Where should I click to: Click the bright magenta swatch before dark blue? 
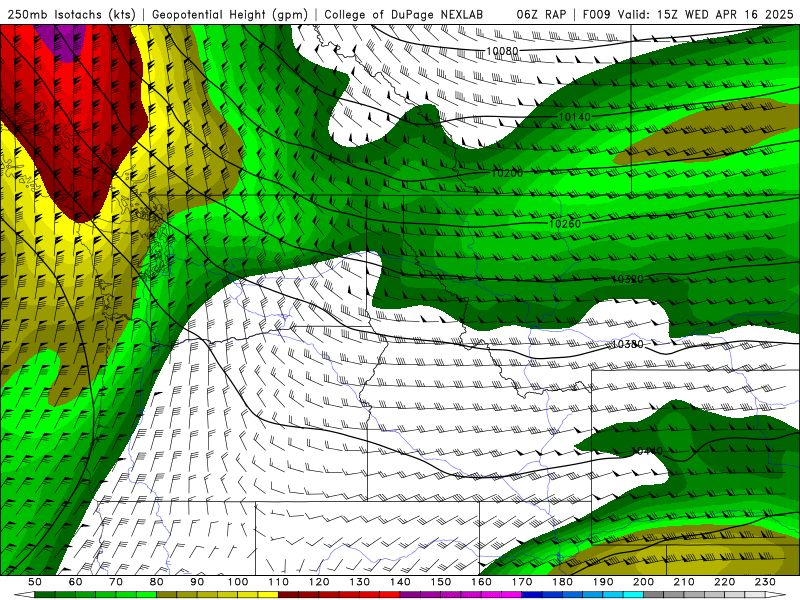click(x=511, y=594)
